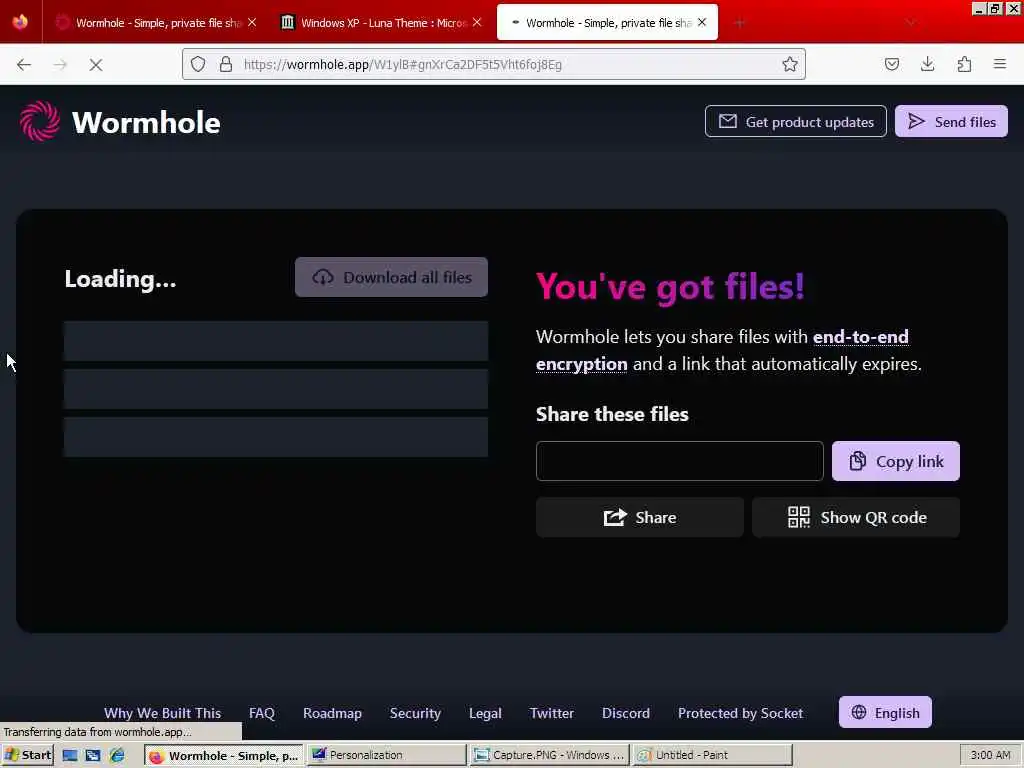This screenshot has width=1024, height=768.
Task: Show the QR code
Action: point(856,517)
